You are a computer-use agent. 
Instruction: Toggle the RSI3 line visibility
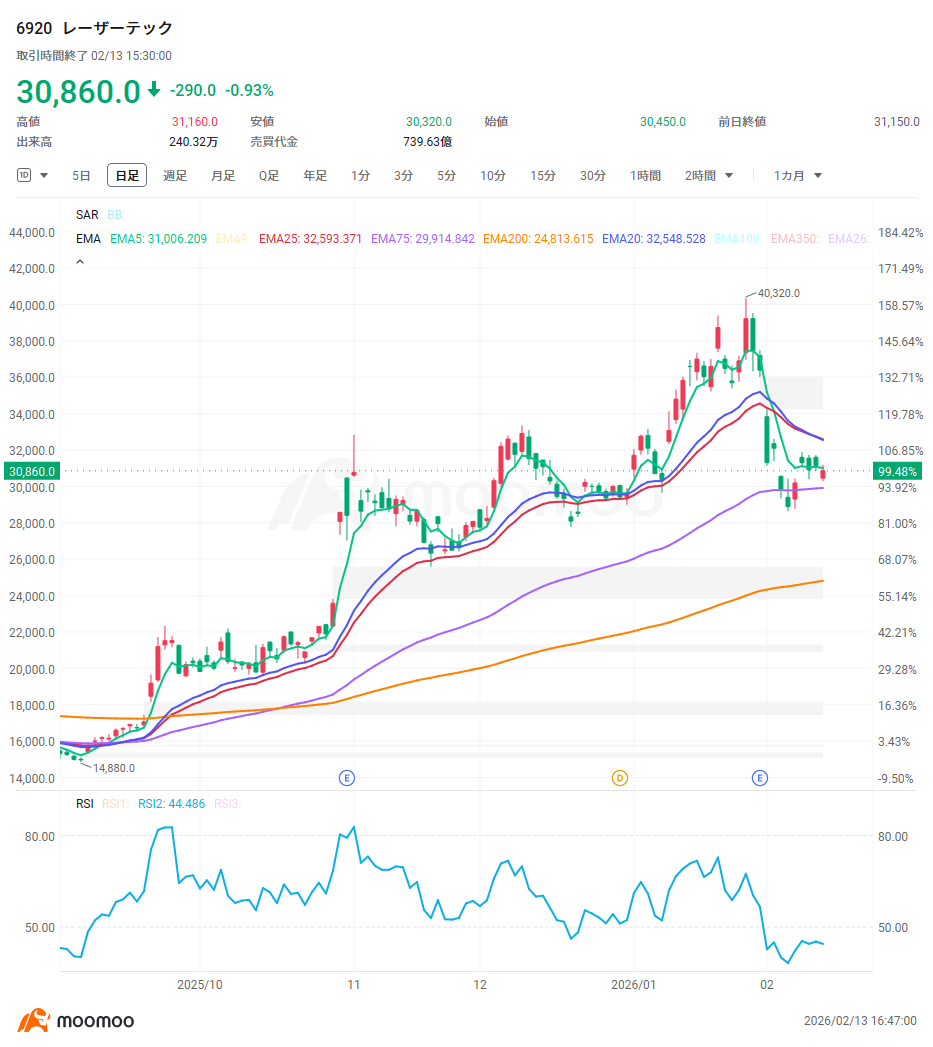[x=227, y=804]
